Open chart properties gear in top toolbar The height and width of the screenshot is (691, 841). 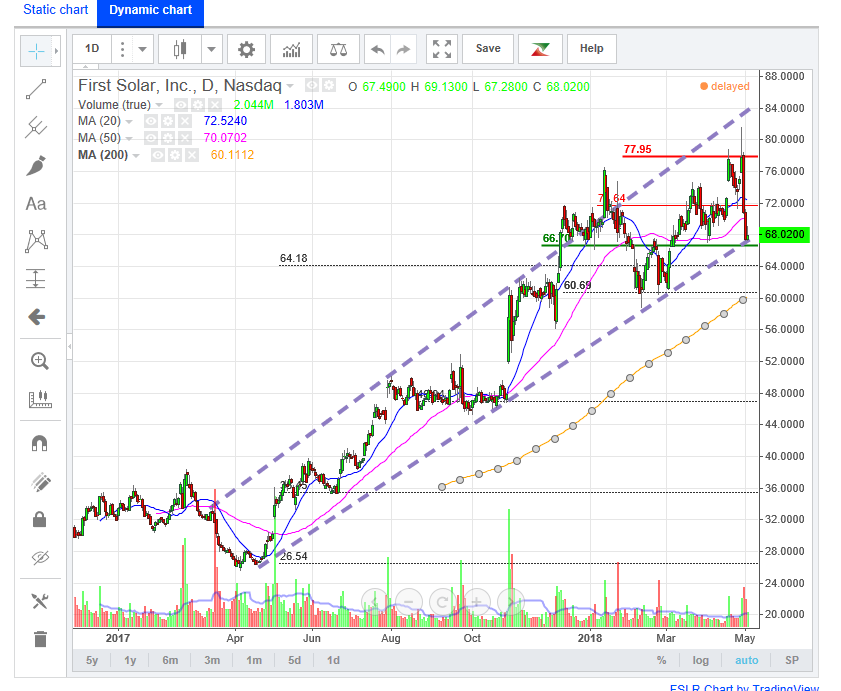[x=246, y=49]
